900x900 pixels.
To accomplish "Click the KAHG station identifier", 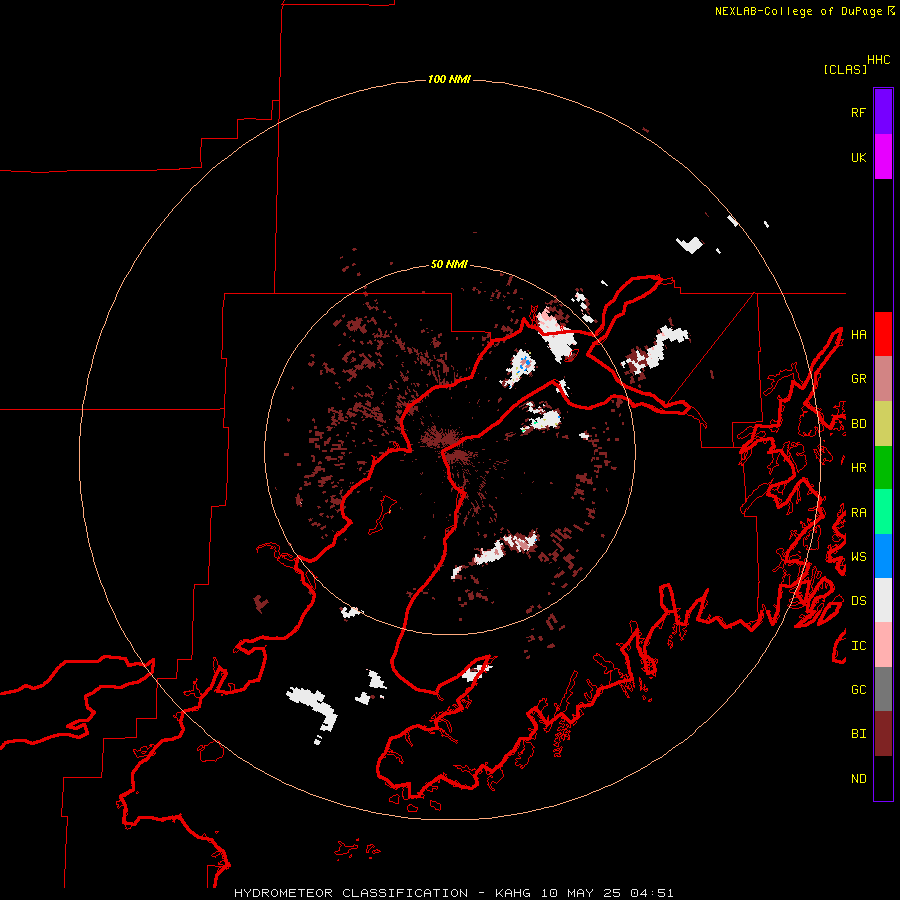I will [513, 893].
